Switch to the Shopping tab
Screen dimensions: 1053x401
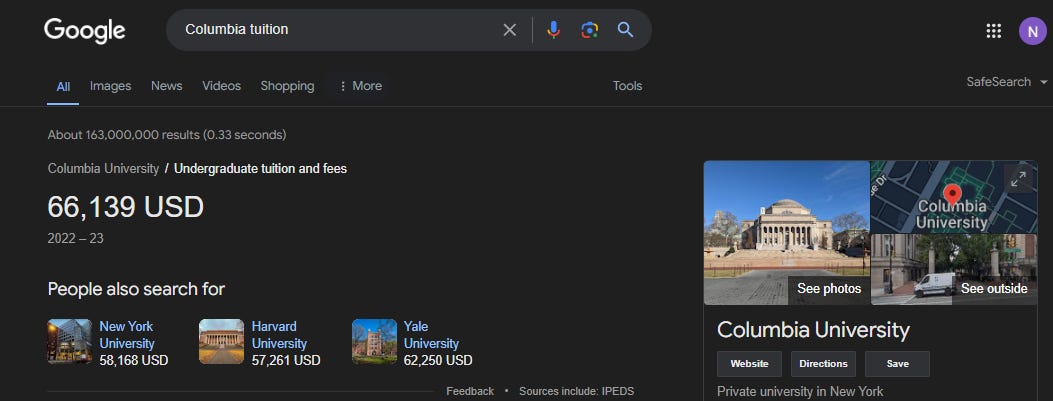pos(287,86)
